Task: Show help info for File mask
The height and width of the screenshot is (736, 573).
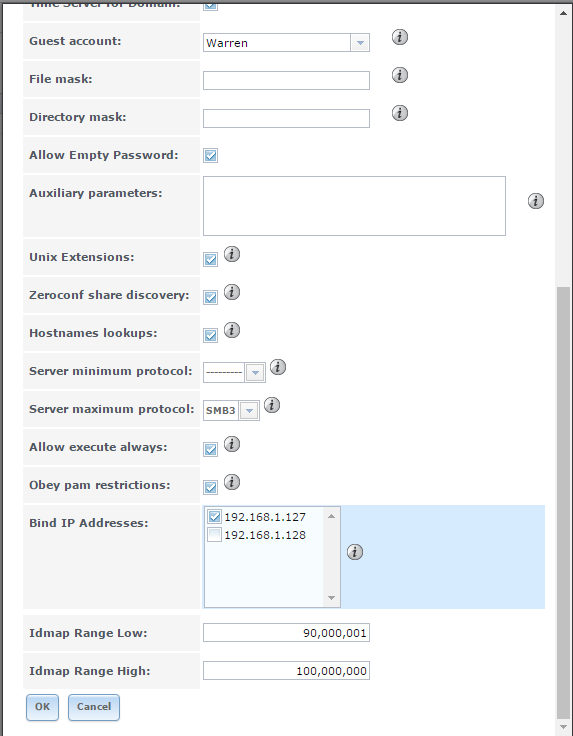Action: (x=399, y=75)
